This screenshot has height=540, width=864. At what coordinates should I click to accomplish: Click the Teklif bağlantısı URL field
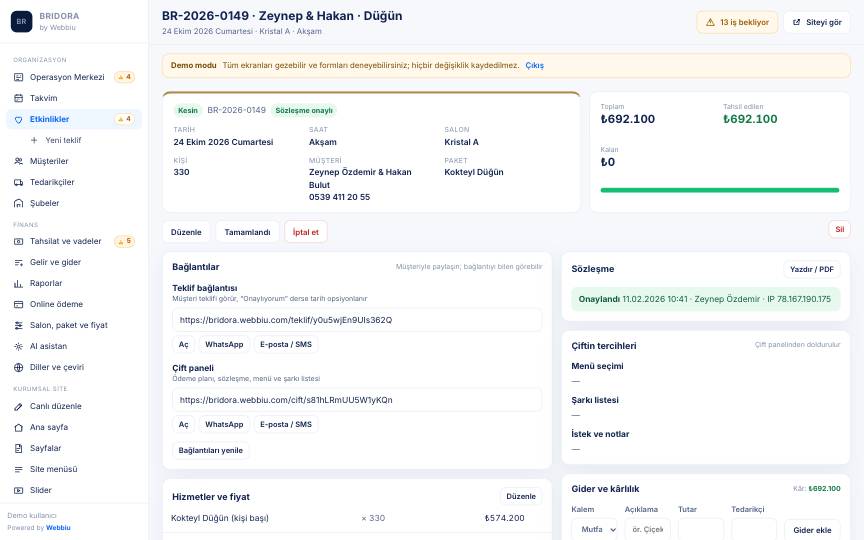(x=357, y=320)
